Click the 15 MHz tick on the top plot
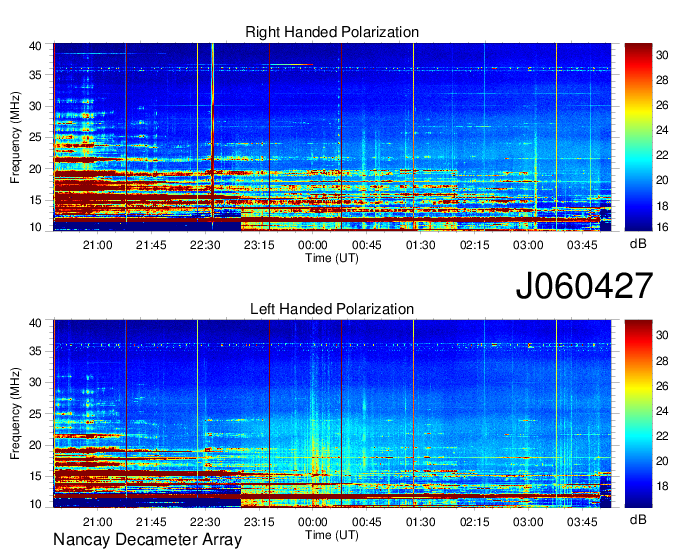 click(36, 200)
